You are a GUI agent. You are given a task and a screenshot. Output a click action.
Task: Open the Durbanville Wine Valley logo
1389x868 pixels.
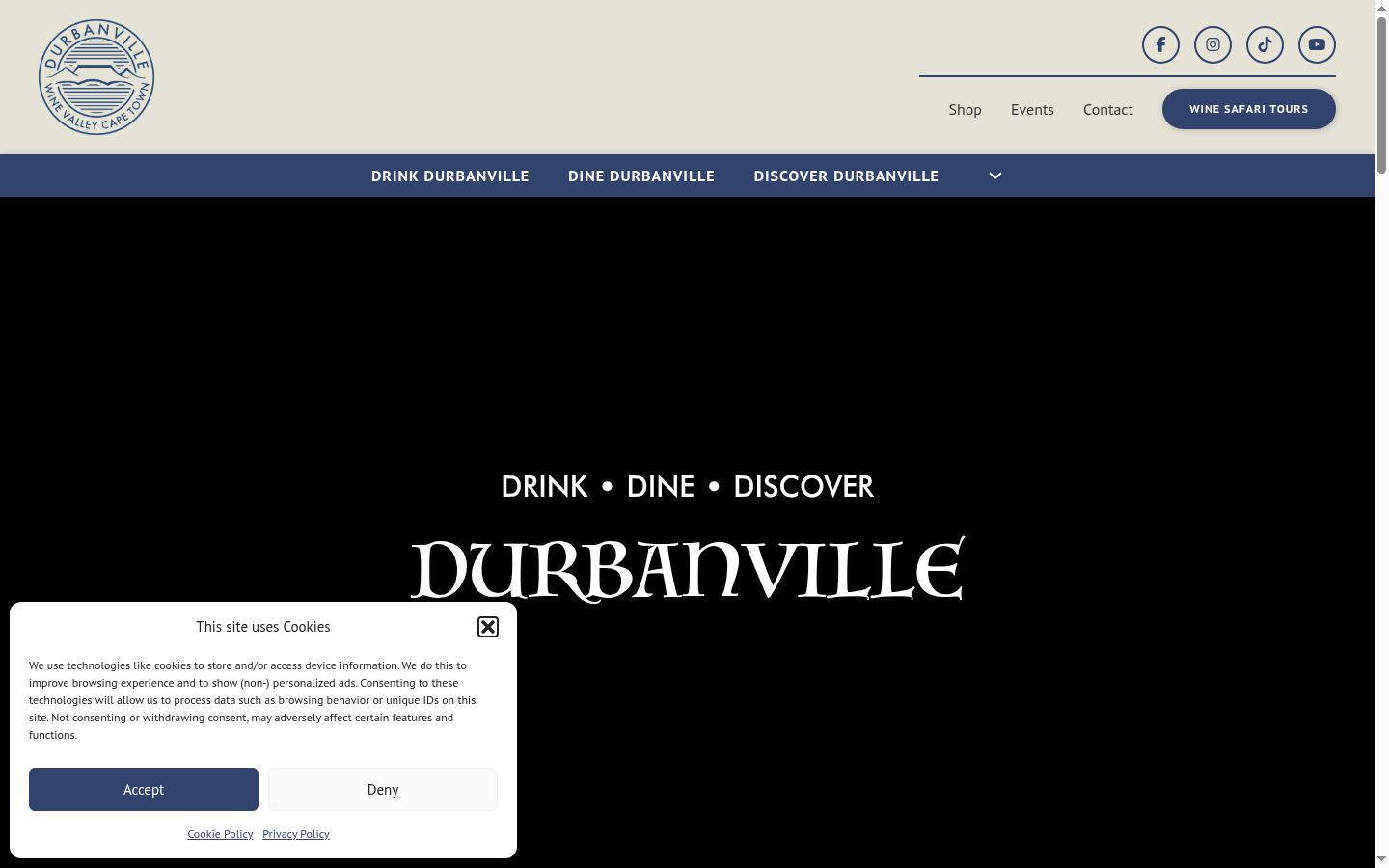(x=96, y=77)
